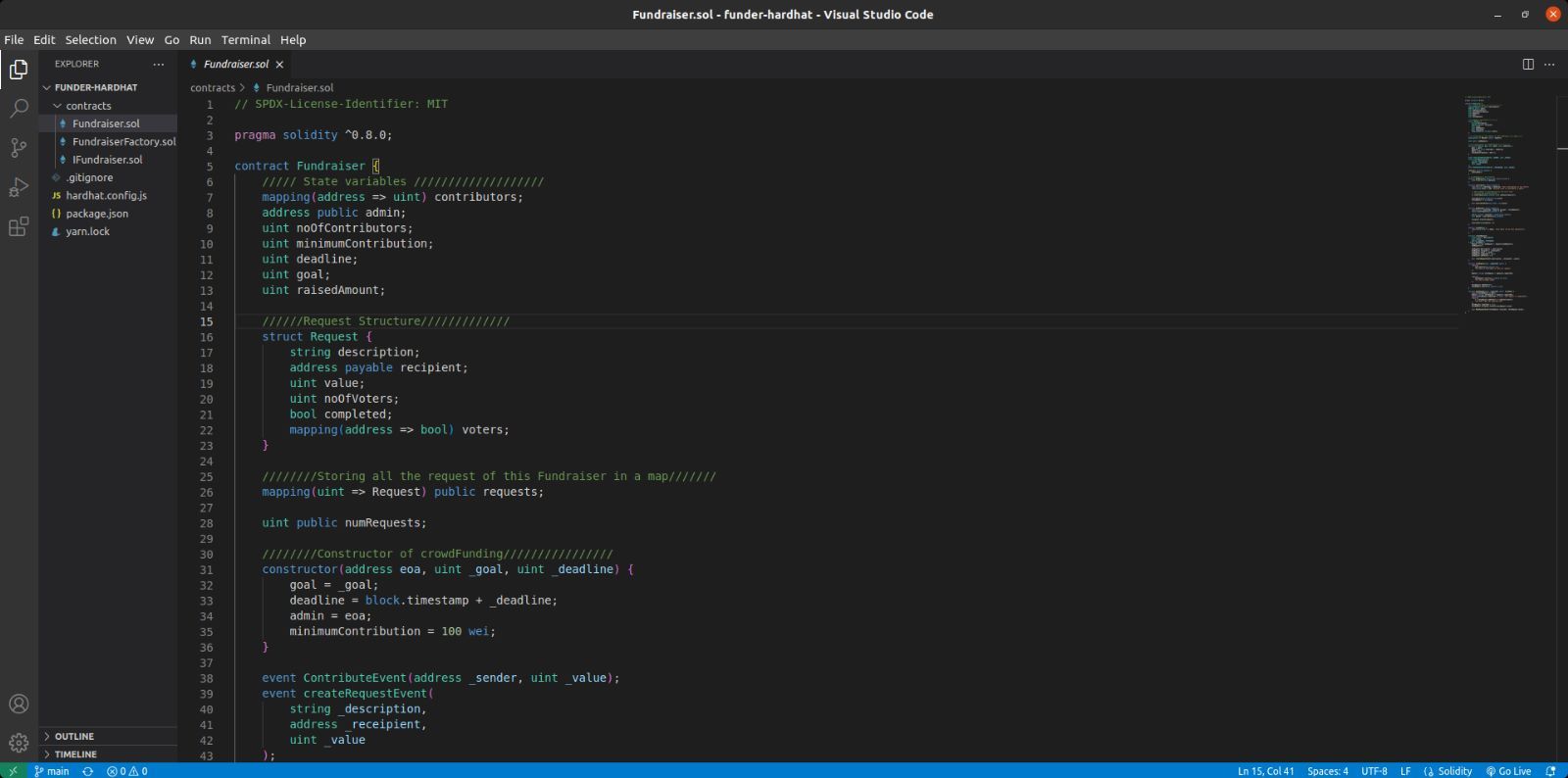Click the main git branch indicator

tap(52, 771)
